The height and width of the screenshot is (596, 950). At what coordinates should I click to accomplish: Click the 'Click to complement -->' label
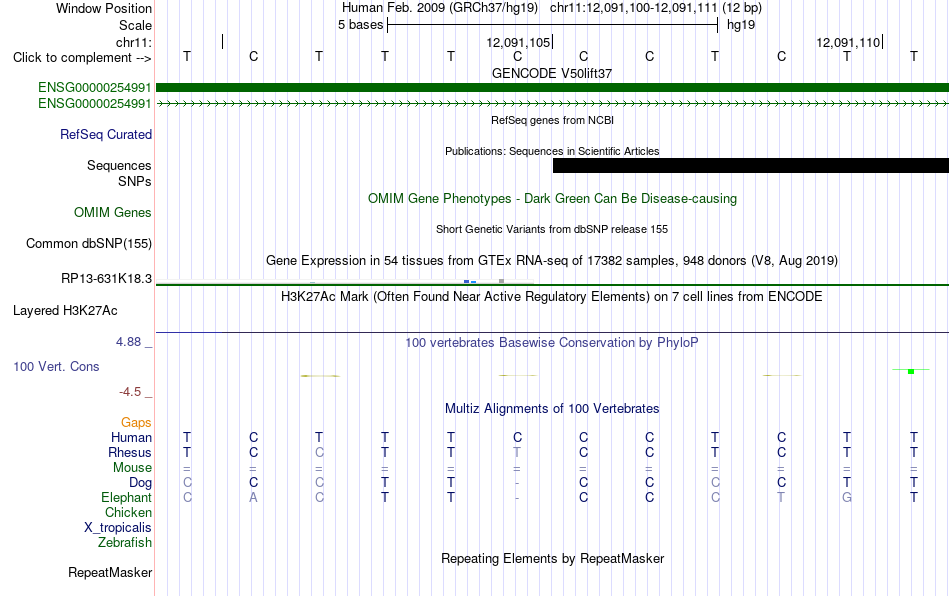tap(82, 58)
